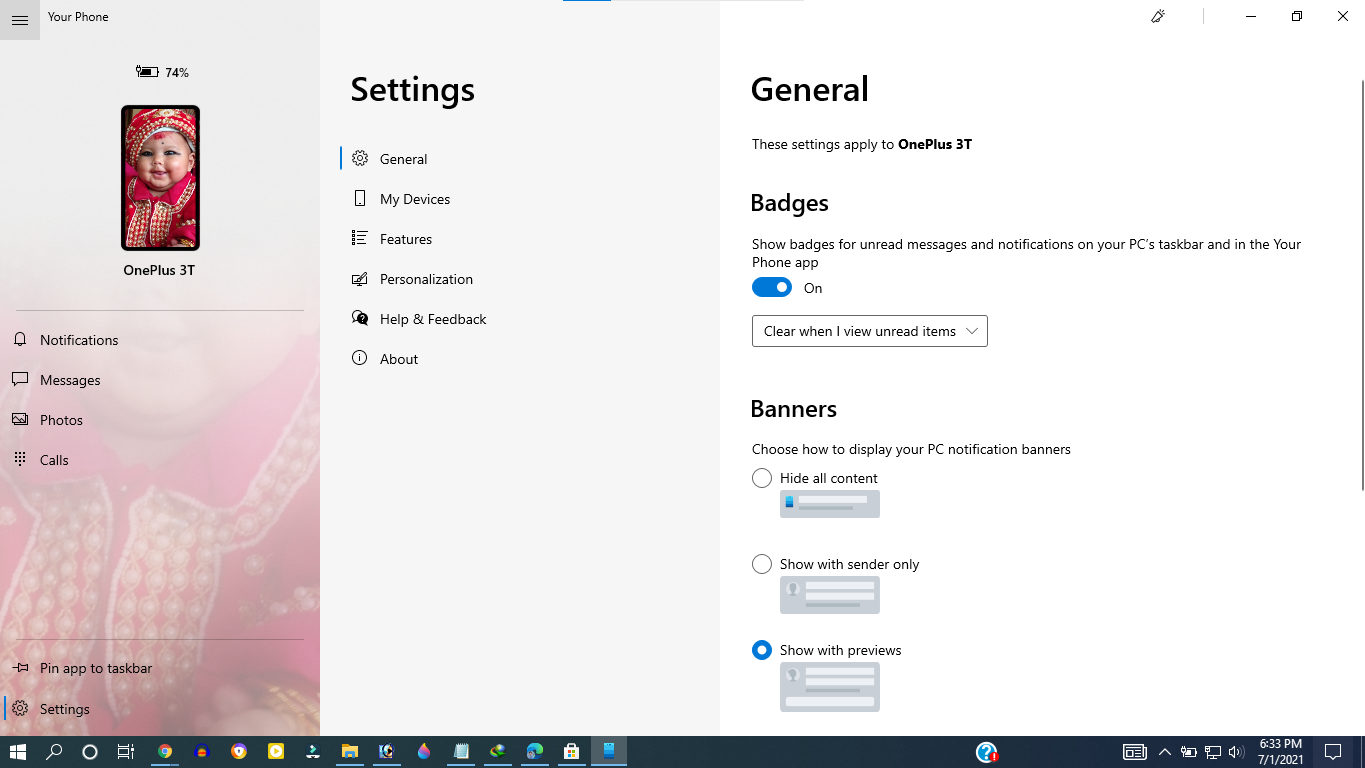Screen dimensions: 1365x768
Task: Open the Notepad icon on the taskbar
Action: [461, 752]
